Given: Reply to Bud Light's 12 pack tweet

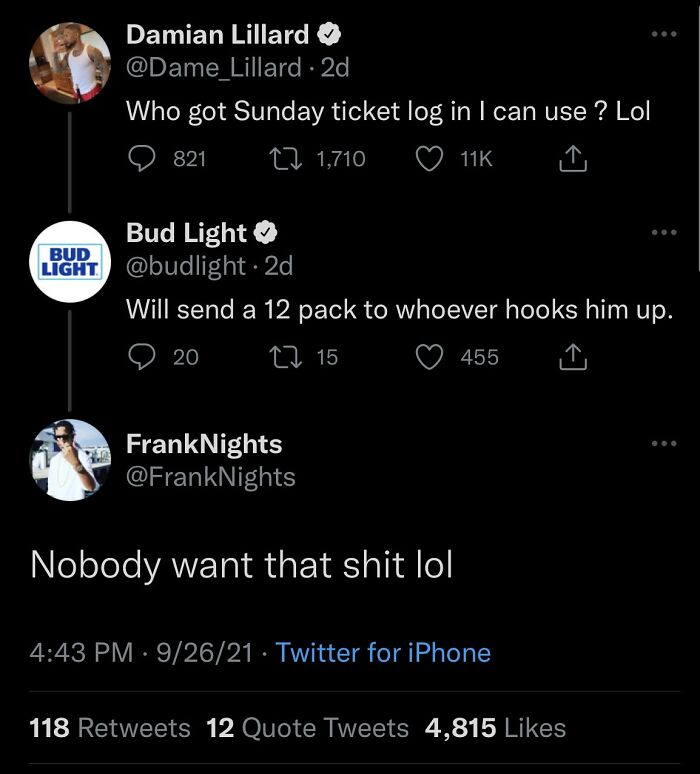Looking at the screenshot, I should [142, 356].
